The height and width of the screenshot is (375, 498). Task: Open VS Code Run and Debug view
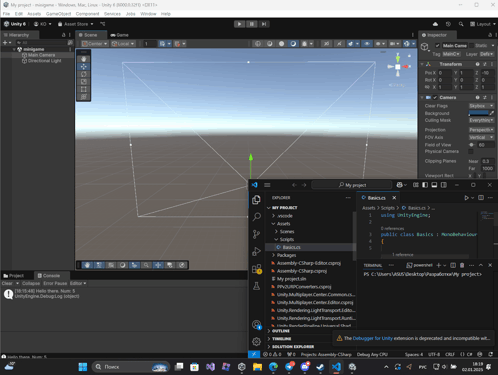pos(256,251)
